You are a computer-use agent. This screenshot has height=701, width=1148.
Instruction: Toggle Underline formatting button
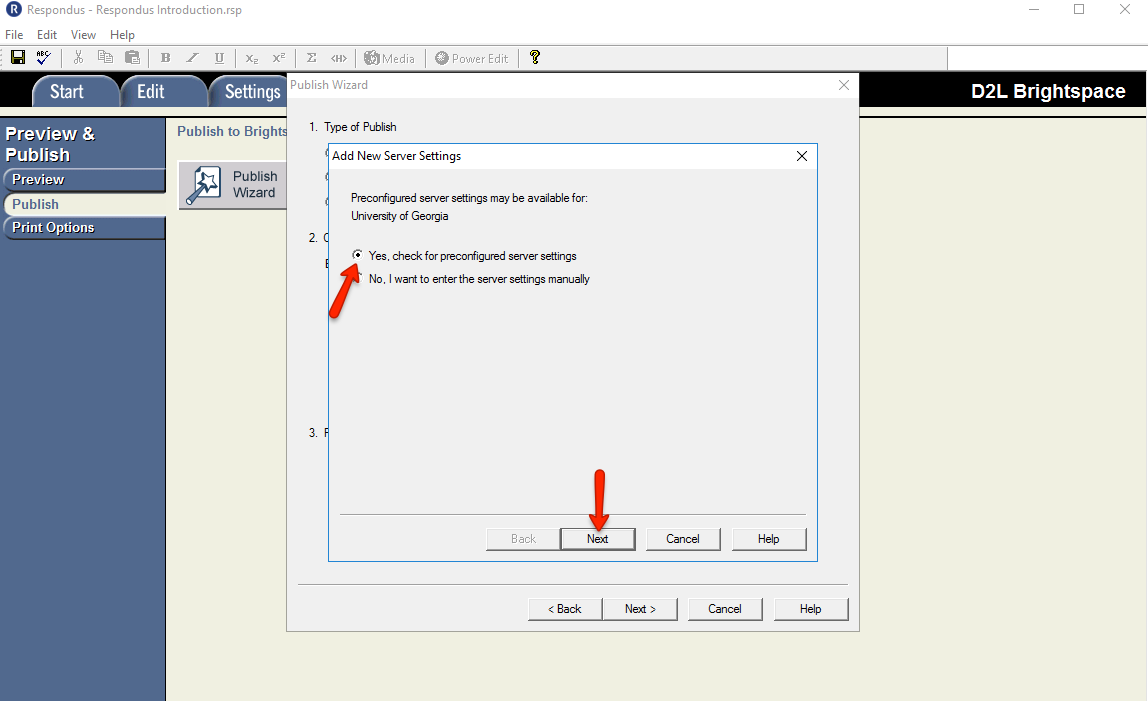[x=219, y=58]
